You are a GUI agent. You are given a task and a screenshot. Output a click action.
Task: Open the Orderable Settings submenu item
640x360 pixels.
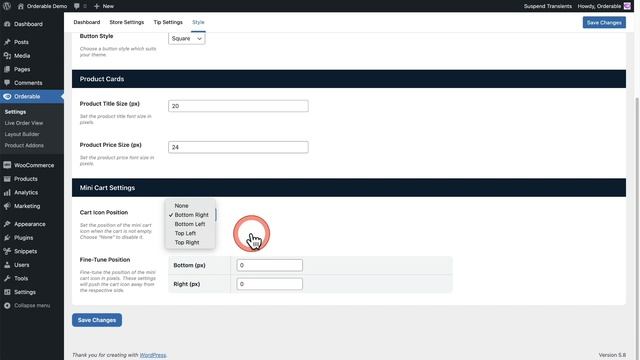15,112
